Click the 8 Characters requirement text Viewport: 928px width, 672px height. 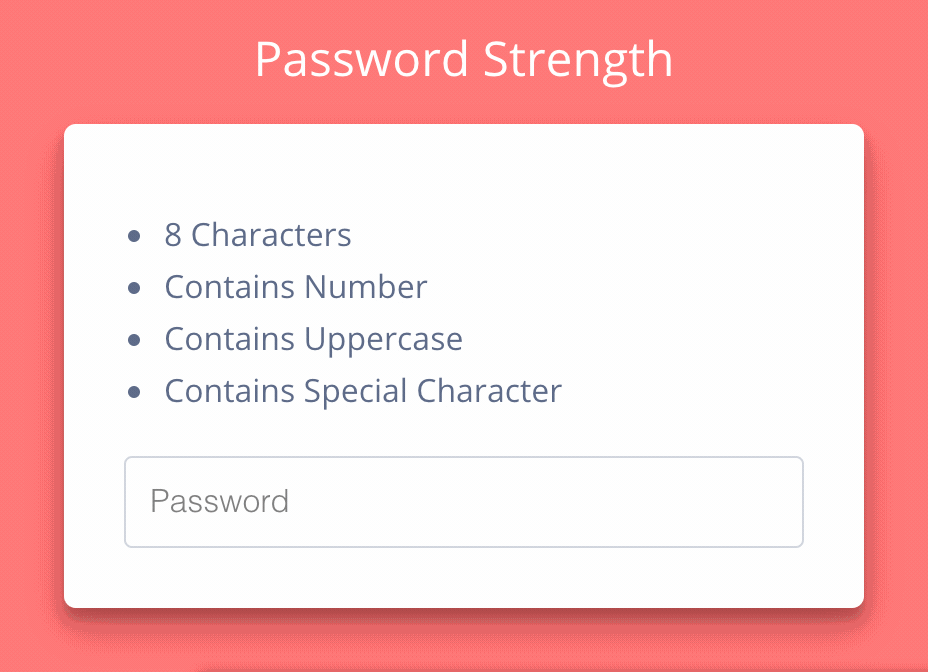pyautogui.click(x=258, y=235)
